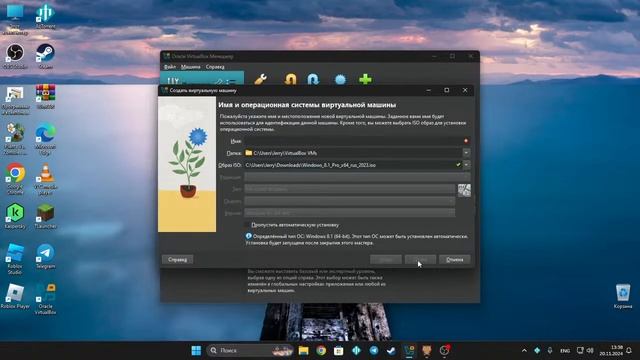The width and height of the screenshot is (640, 360).
Task: Open the VLC media player desktop shortcut
Action: coord(45,179)
